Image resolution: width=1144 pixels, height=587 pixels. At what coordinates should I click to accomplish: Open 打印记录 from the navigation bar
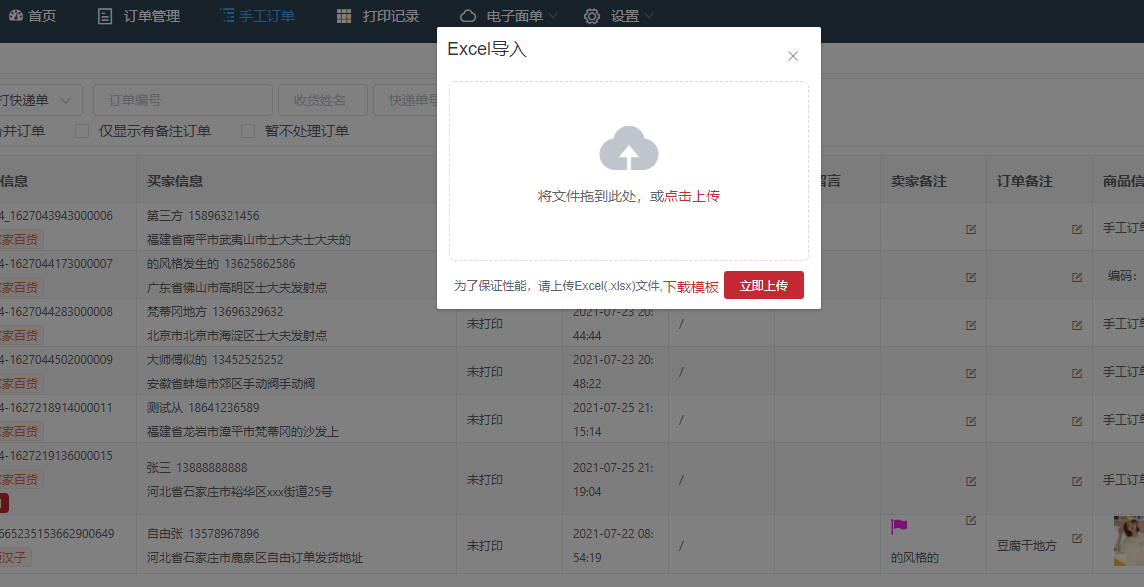click(x=377, y=16)
